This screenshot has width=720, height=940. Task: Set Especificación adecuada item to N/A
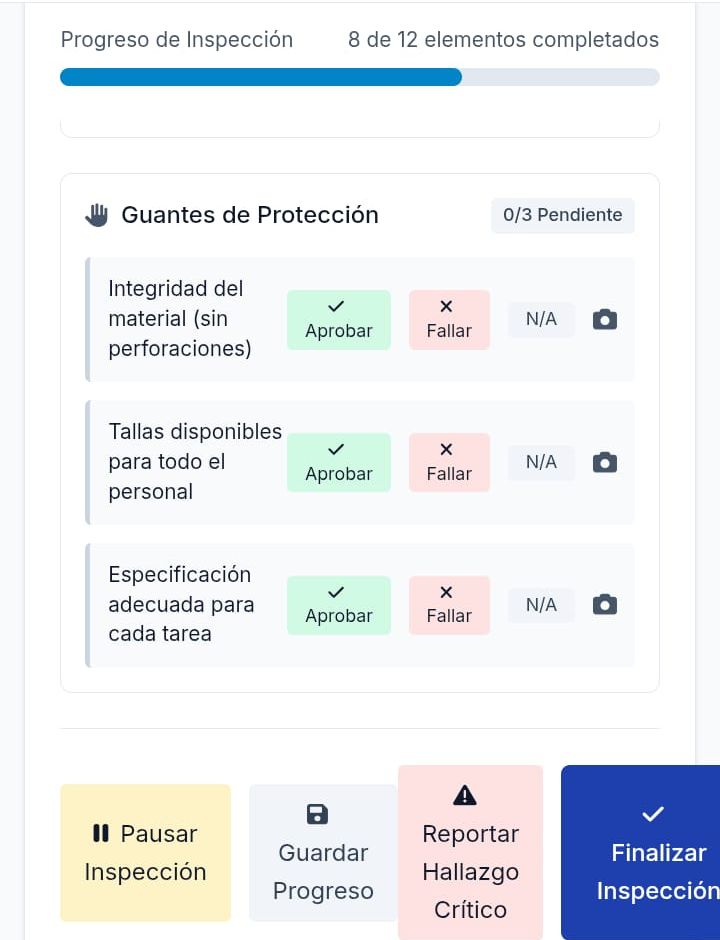(x=541, y=605)
